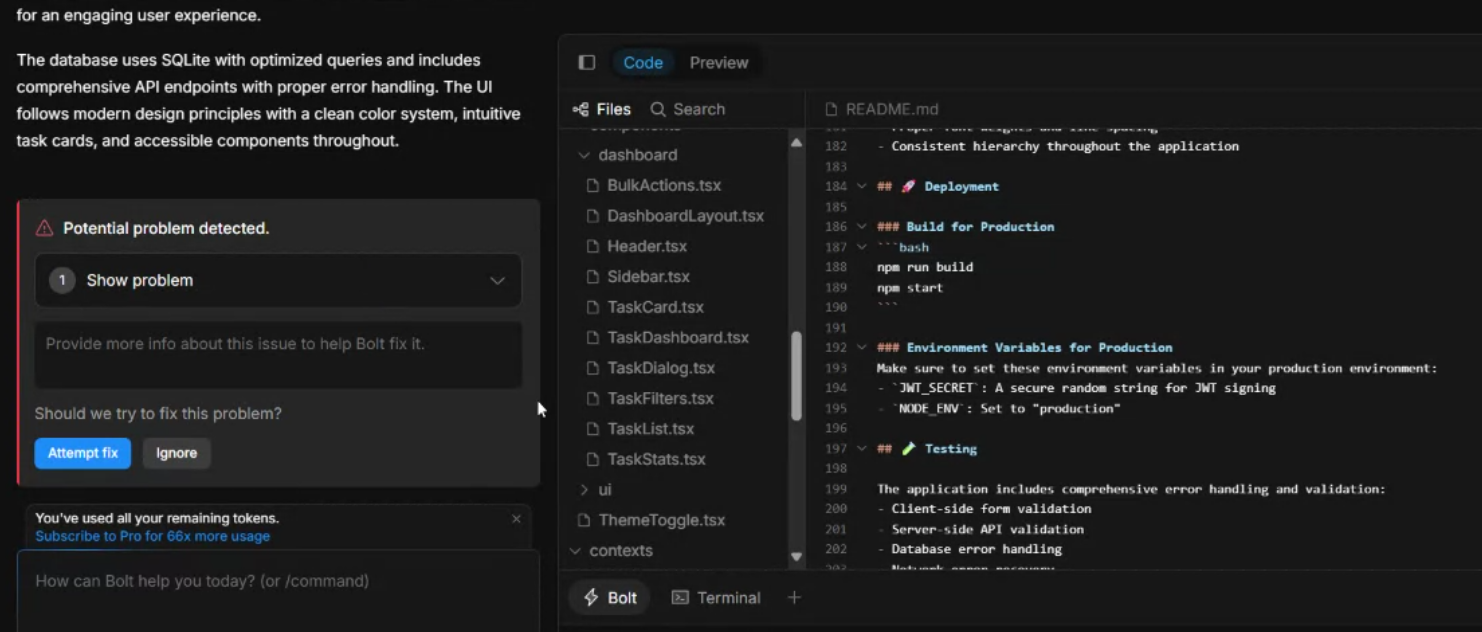Open BulkActions.tsx file

(664, 185)
